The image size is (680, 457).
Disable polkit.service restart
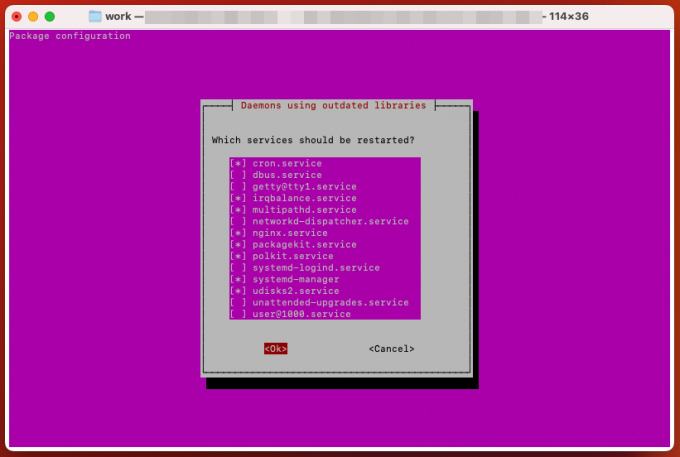[x=237, y=256]
